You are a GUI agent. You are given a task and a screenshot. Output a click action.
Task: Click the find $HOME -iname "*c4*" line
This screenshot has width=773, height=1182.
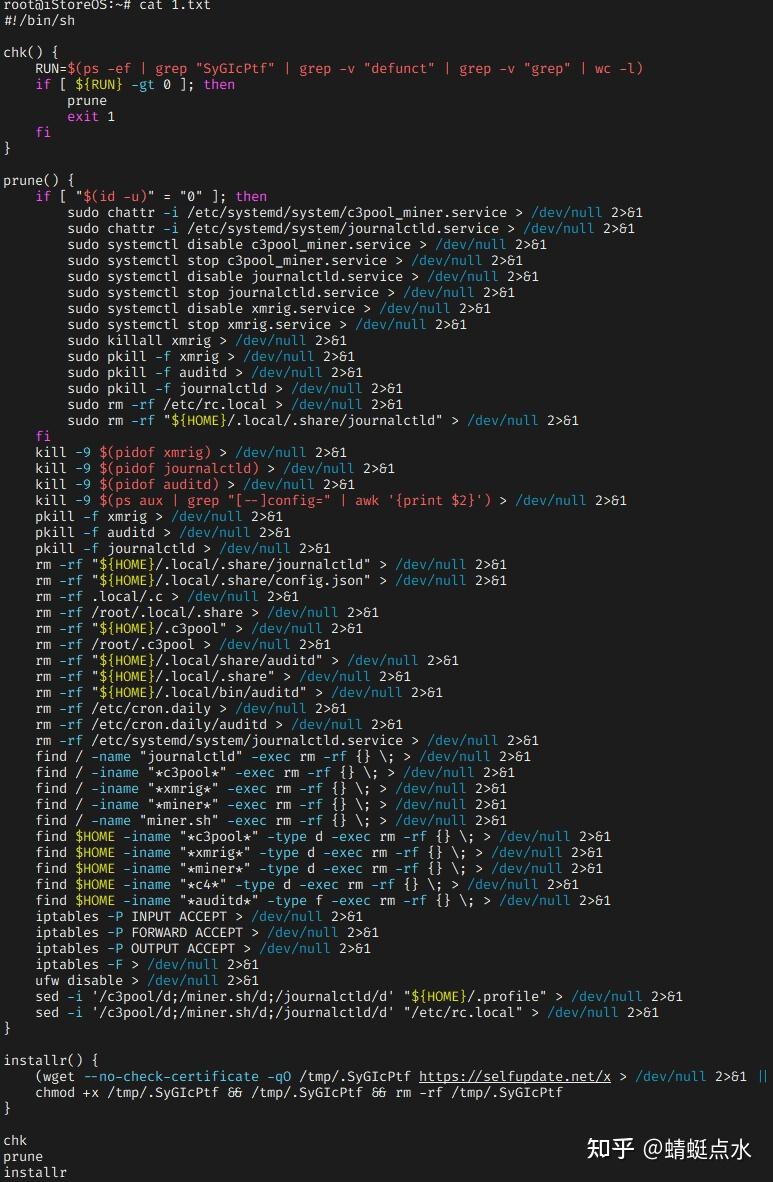pos(307,884)
